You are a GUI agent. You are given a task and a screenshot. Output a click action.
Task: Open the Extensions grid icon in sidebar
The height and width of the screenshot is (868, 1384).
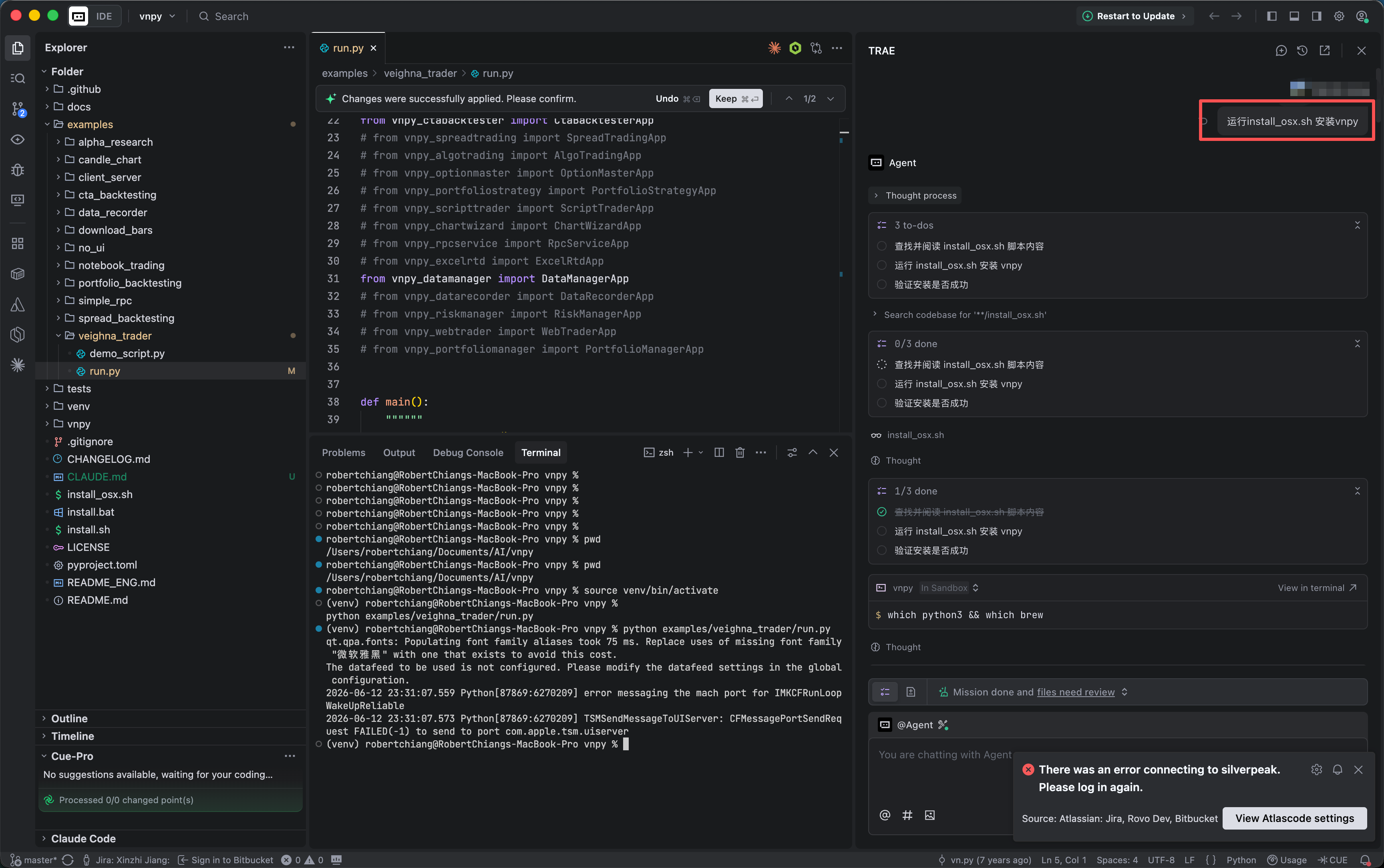pyautogui.click(x=18, y=243)
